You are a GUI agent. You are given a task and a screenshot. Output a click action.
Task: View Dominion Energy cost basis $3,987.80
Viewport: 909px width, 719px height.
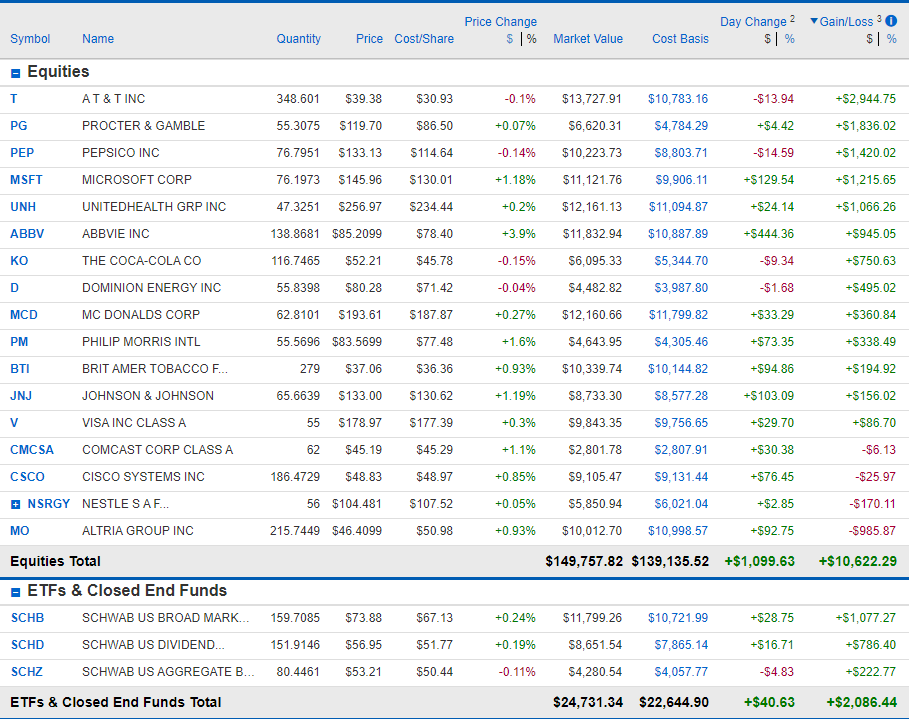point(681,288)
